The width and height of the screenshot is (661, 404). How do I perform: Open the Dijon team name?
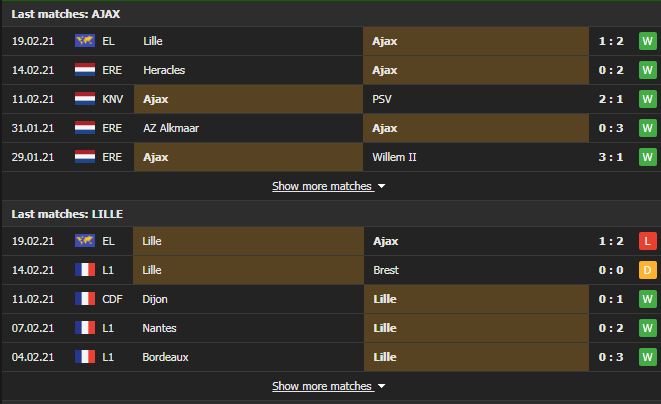pyautogui.click(x=155, y=299)
